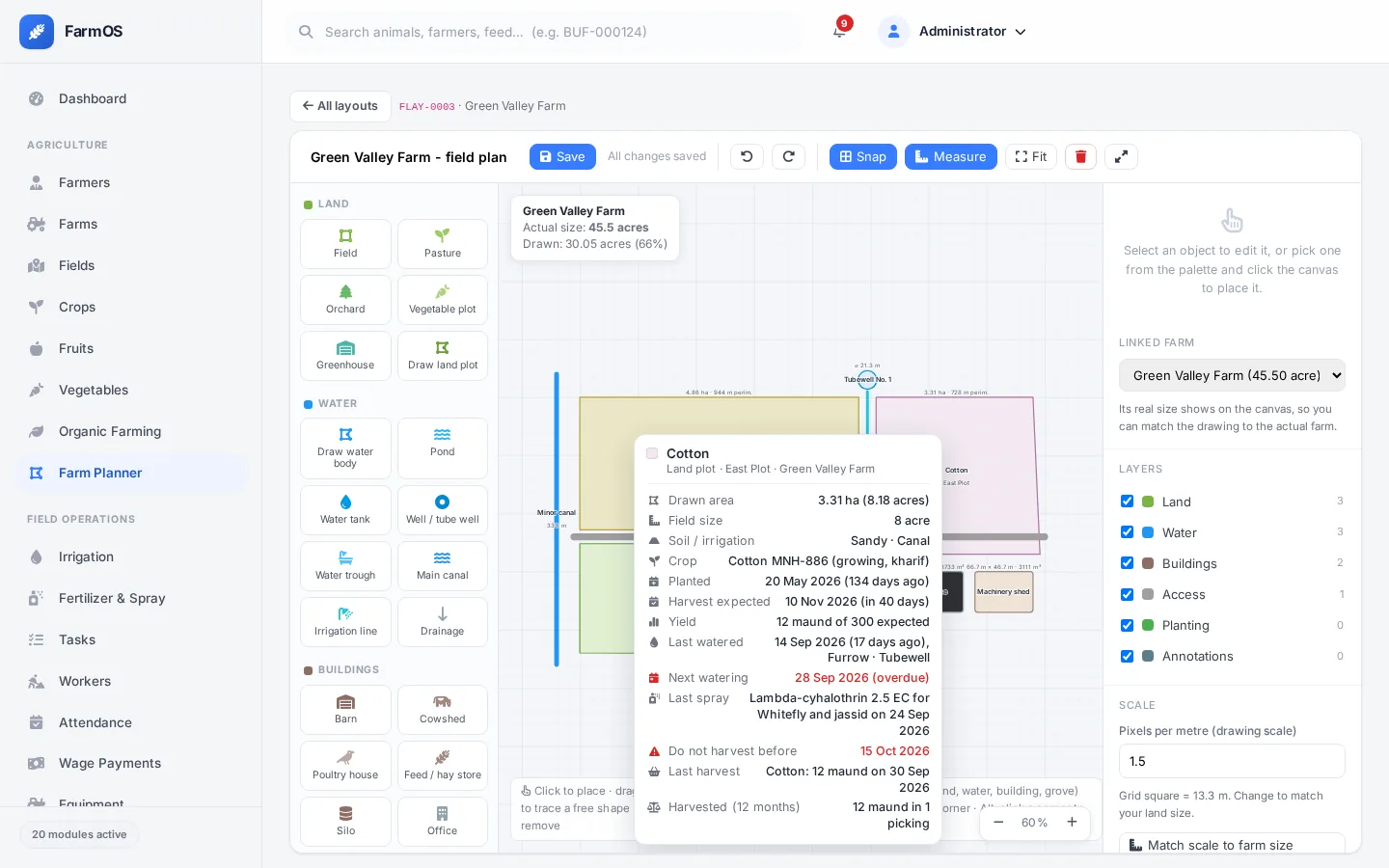The height and width of the screenshot is (868, 1389).
Task: Pick the Irrigation line tool
Action: pos(345,622)
